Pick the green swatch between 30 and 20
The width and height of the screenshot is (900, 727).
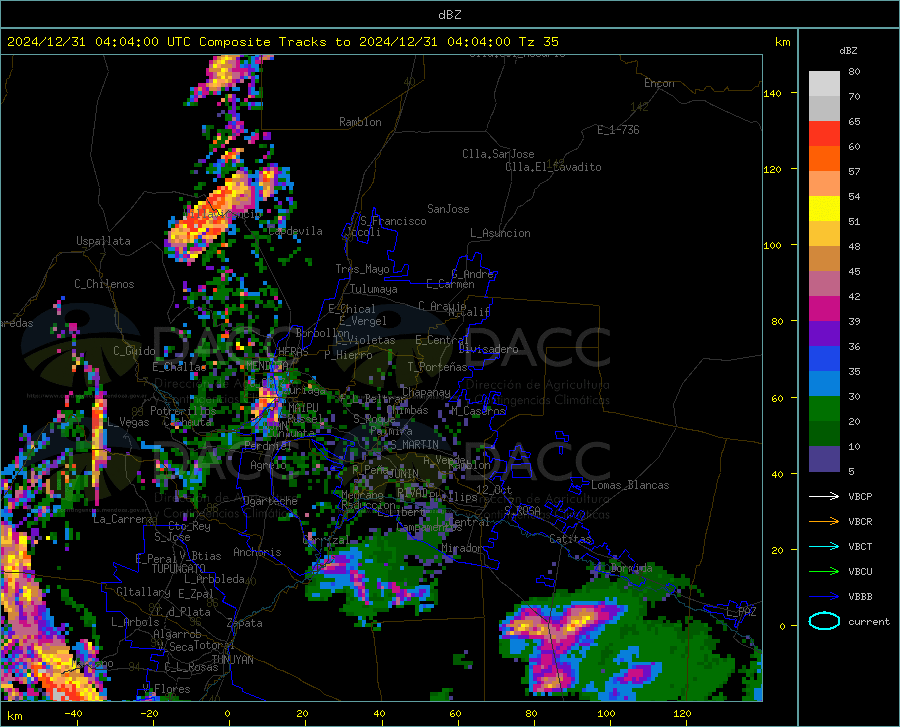824,409
